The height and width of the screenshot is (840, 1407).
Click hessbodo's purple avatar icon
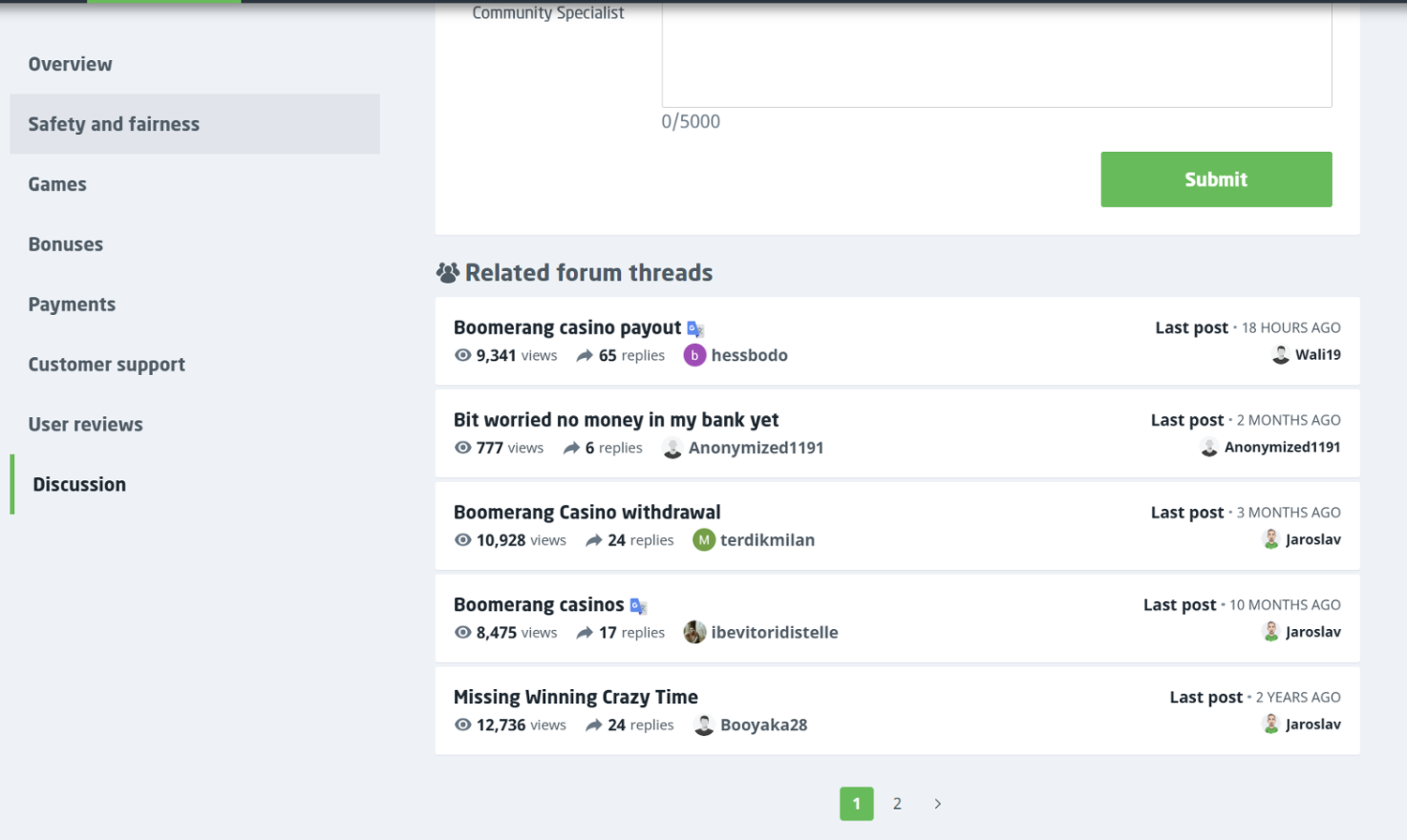(694, 355)
